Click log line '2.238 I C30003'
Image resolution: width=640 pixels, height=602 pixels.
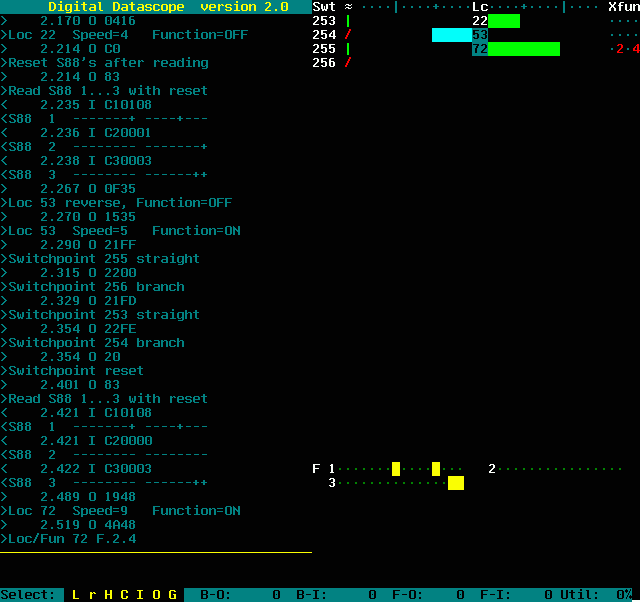point(76,161)
